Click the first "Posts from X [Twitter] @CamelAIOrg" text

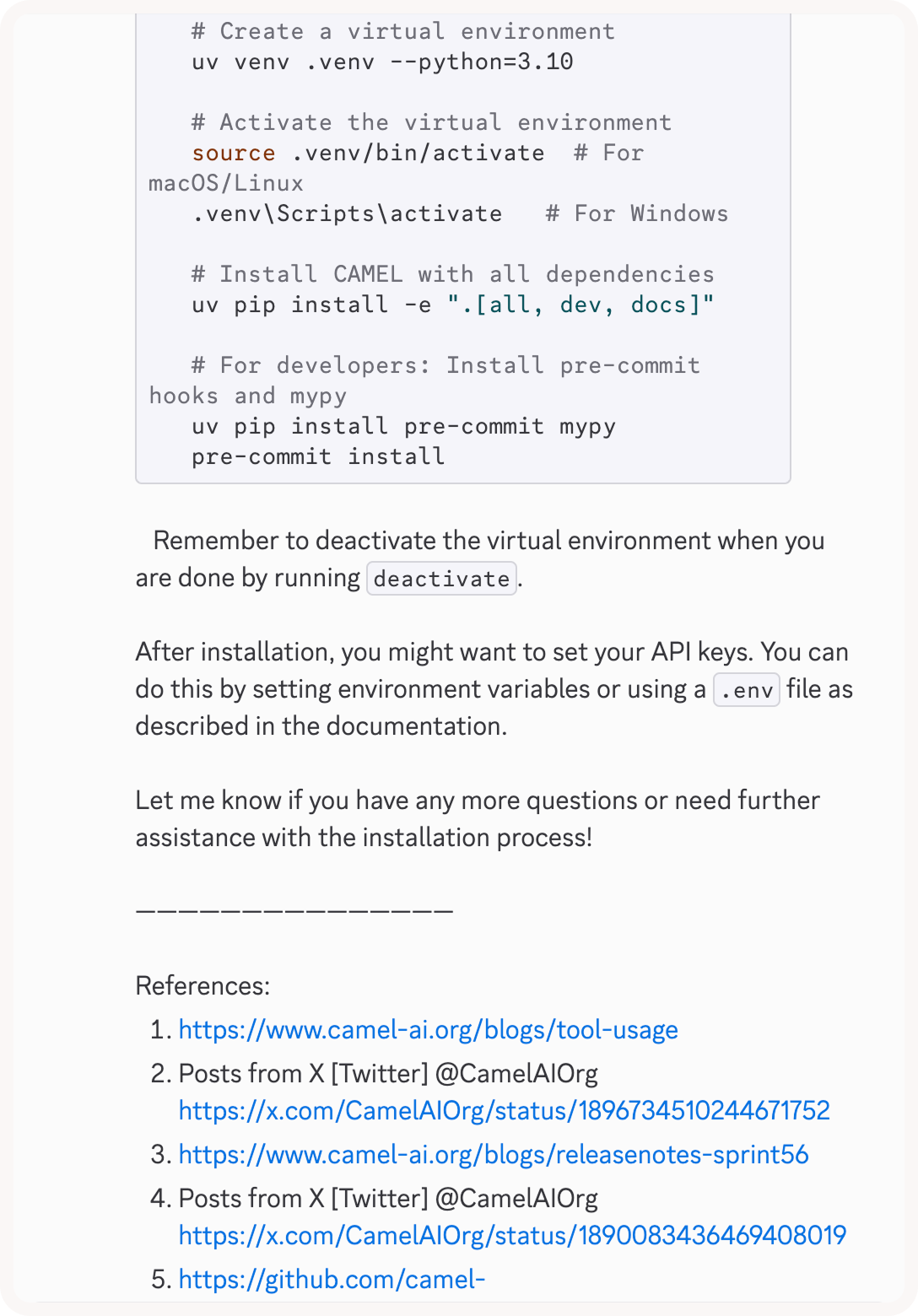[388, 1073]
